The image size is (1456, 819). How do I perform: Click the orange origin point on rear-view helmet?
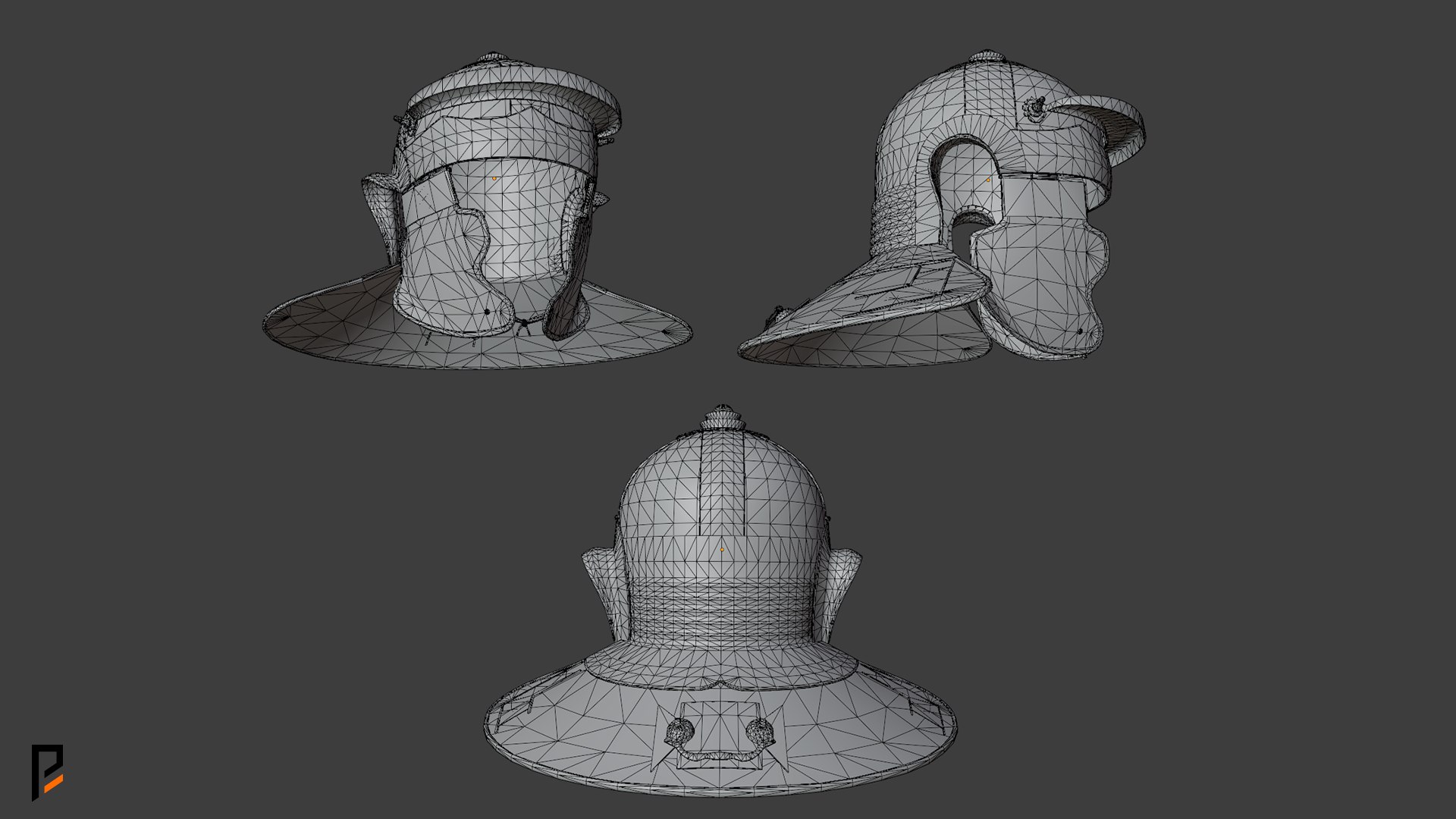(x=722, y=550)
